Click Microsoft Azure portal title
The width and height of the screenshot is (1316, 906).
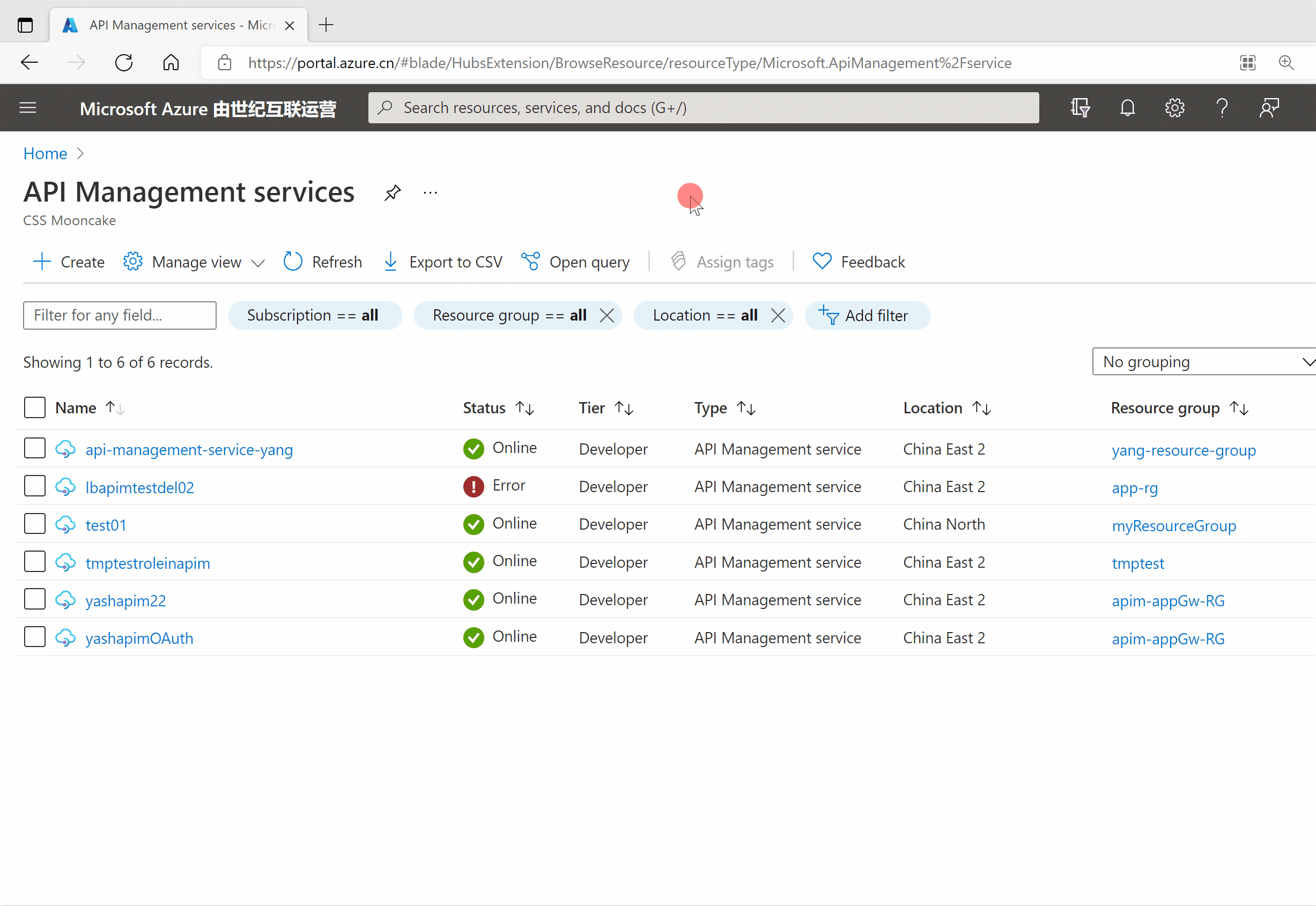[208, 108]
